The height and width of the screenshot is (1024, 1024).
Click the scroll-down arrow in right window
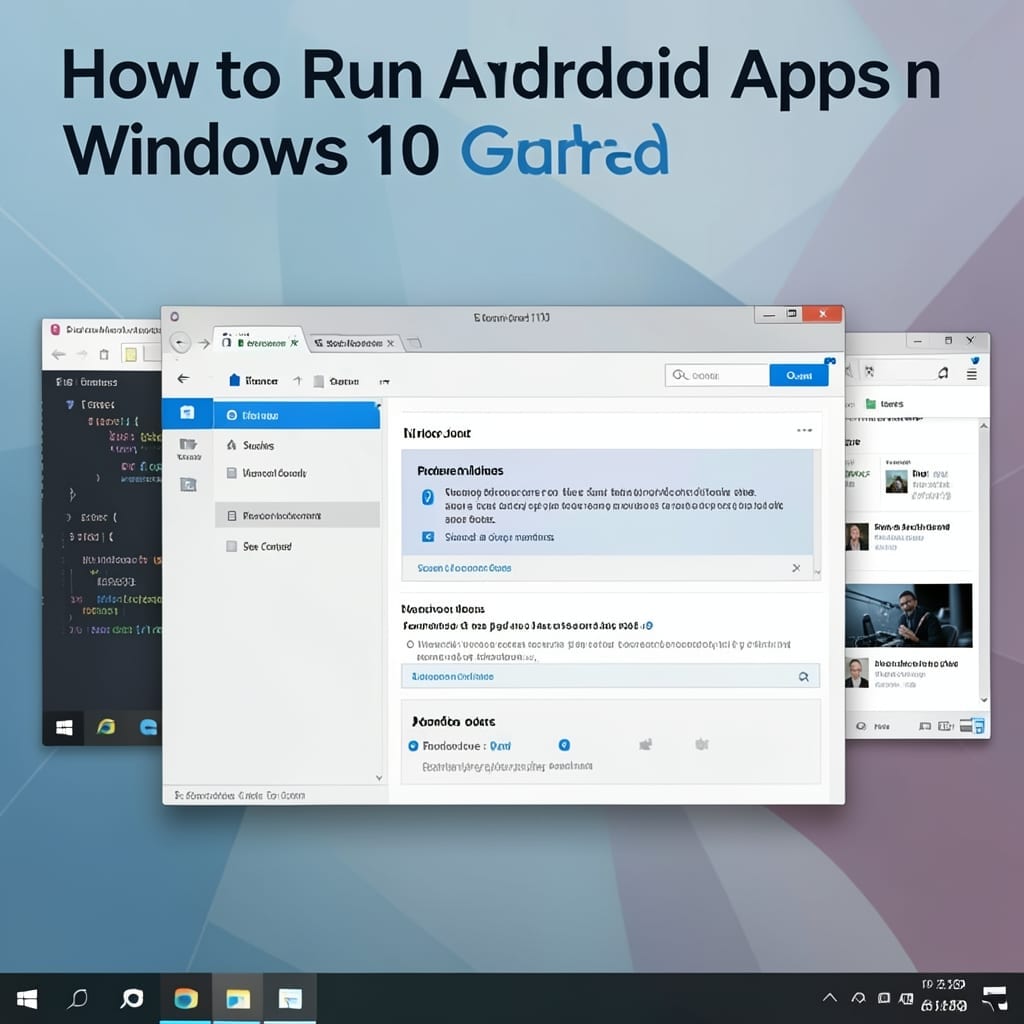tap(984, 699)
